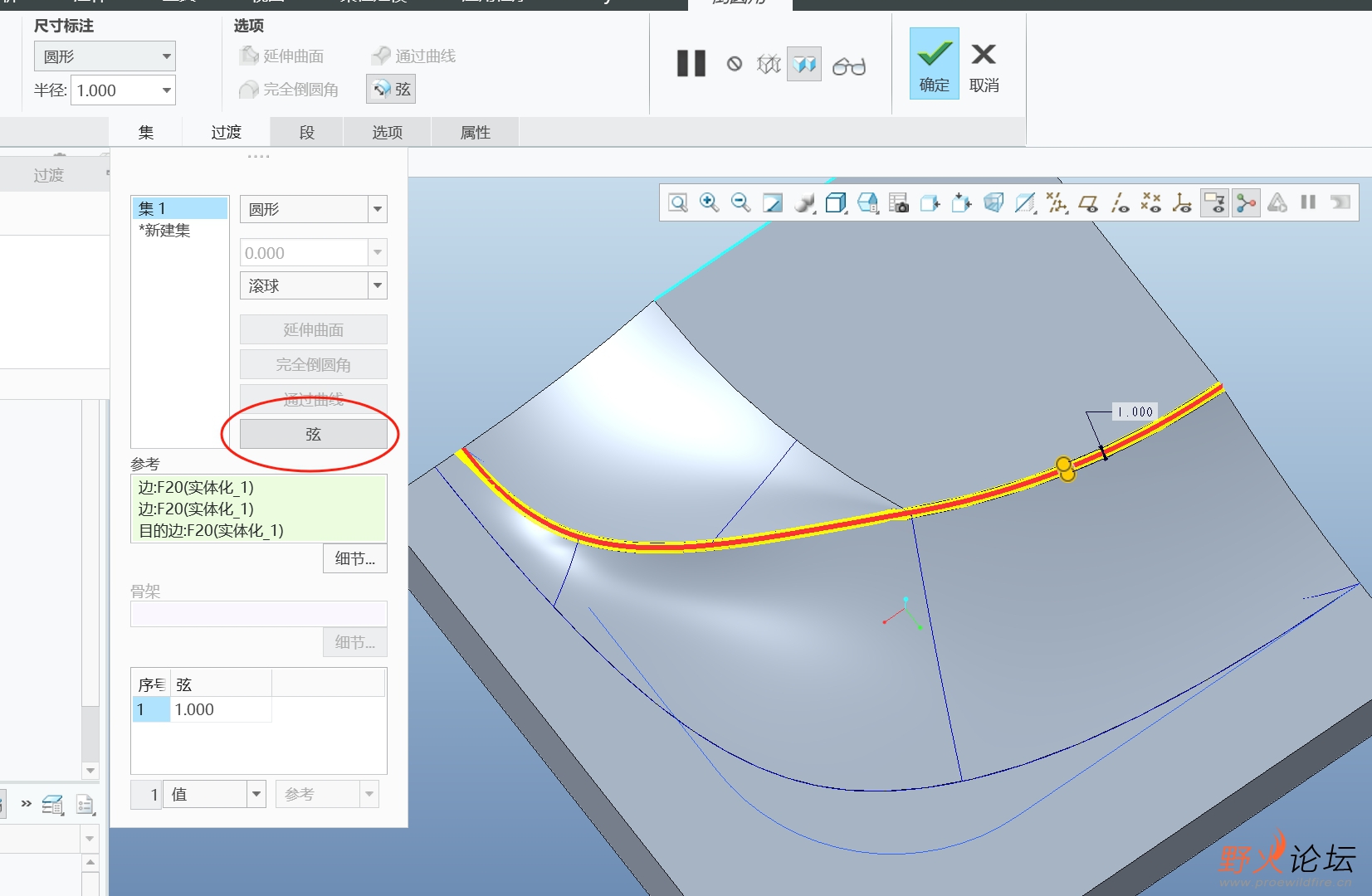This screenshot has height=896, width=1372.
Task: Click 过渡 tab in left panel
Action: (x=49, y=175)
